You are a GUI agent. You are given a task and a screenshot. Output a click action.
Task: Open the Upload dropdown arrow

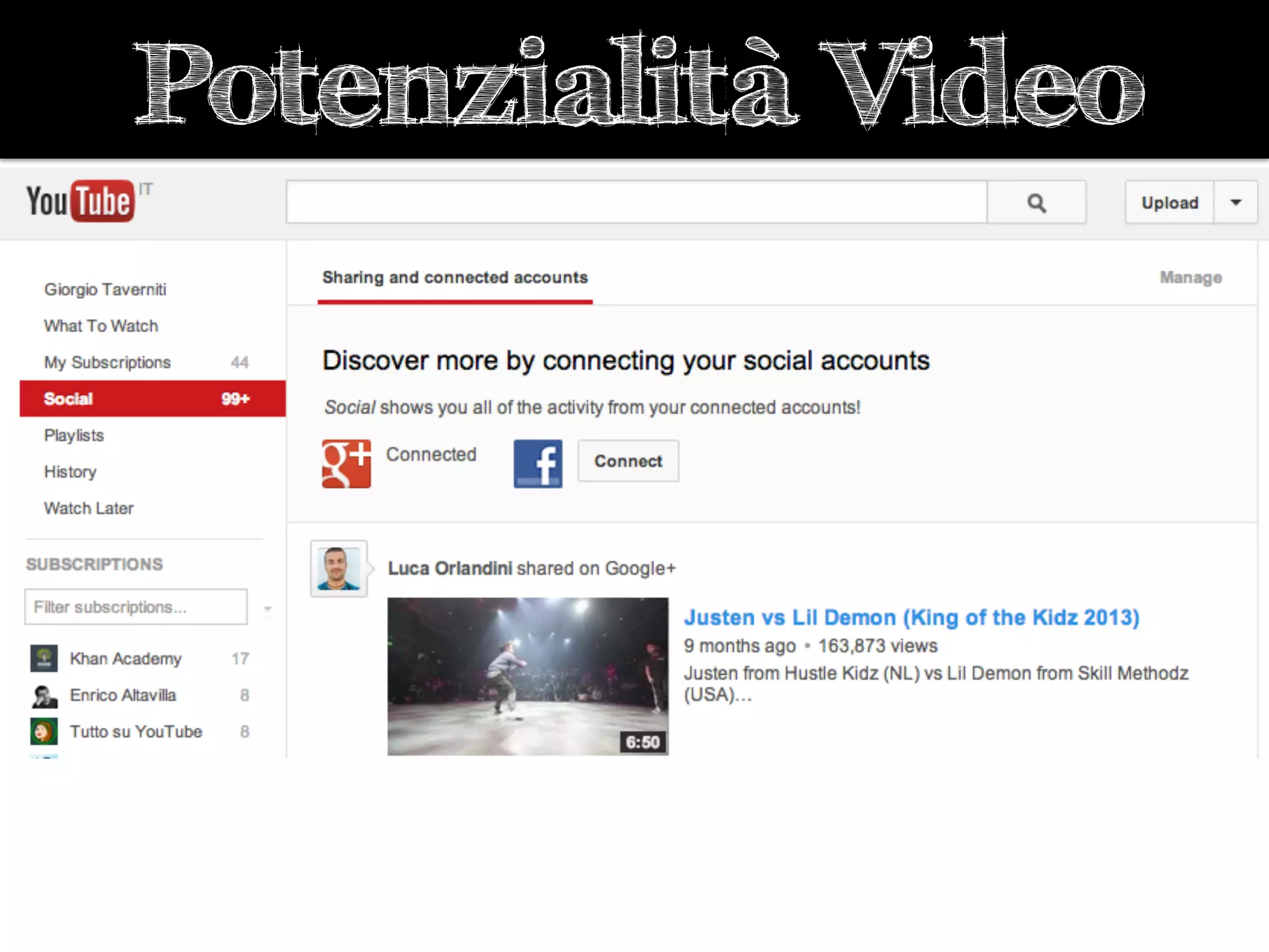pos(1236,203)
